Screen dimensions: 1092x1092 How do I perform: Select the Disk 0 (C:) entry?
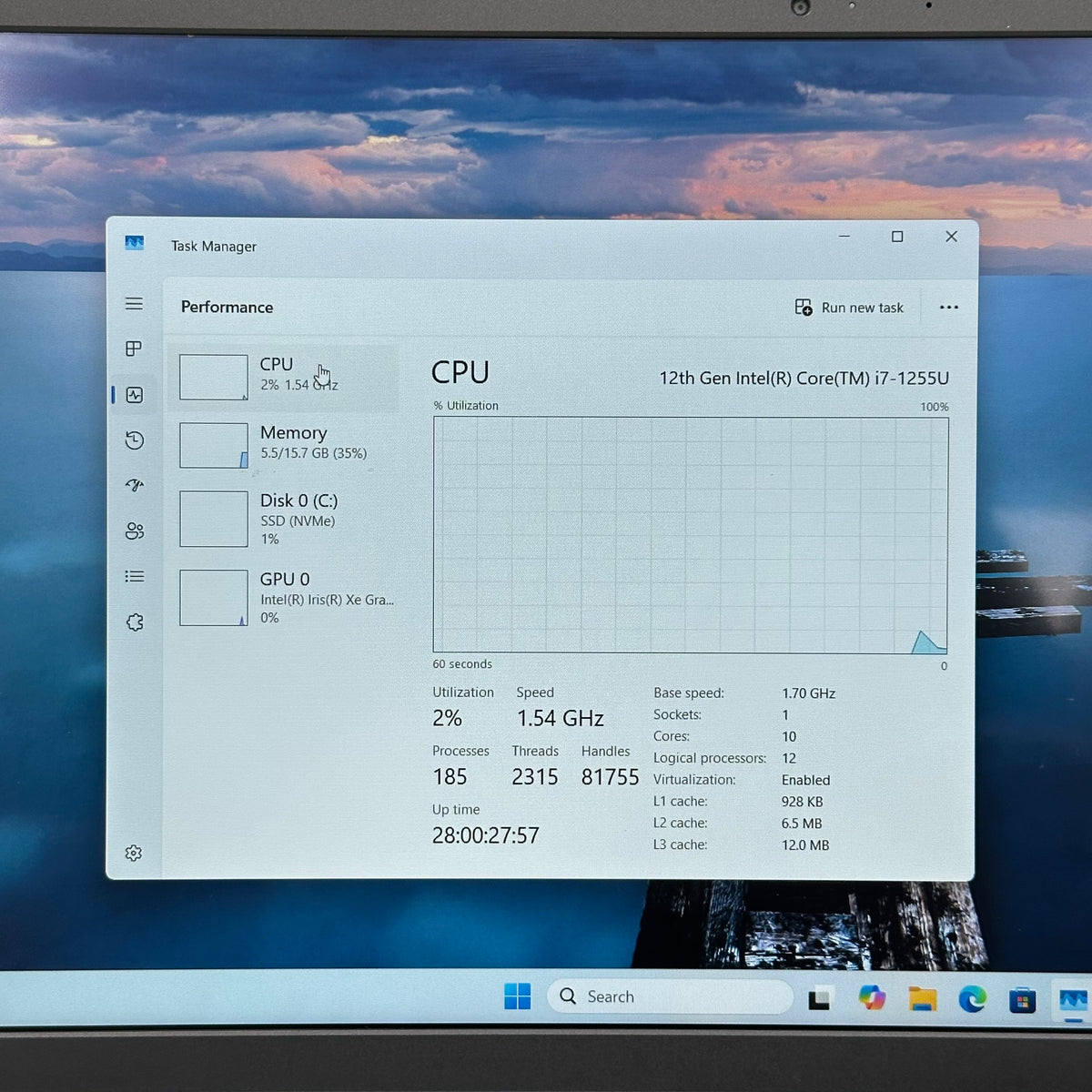pos(284,519)
